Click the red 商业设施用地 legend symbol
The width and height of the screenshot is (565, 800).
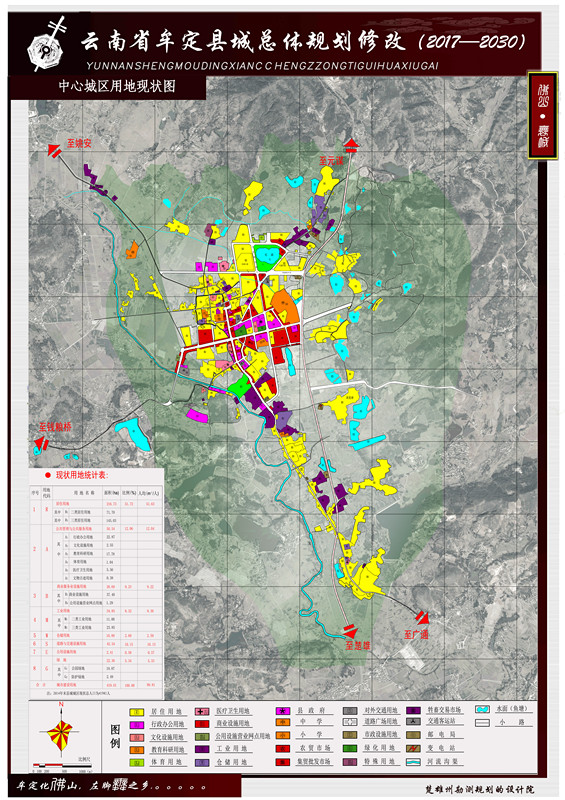[x=202, y=724]
